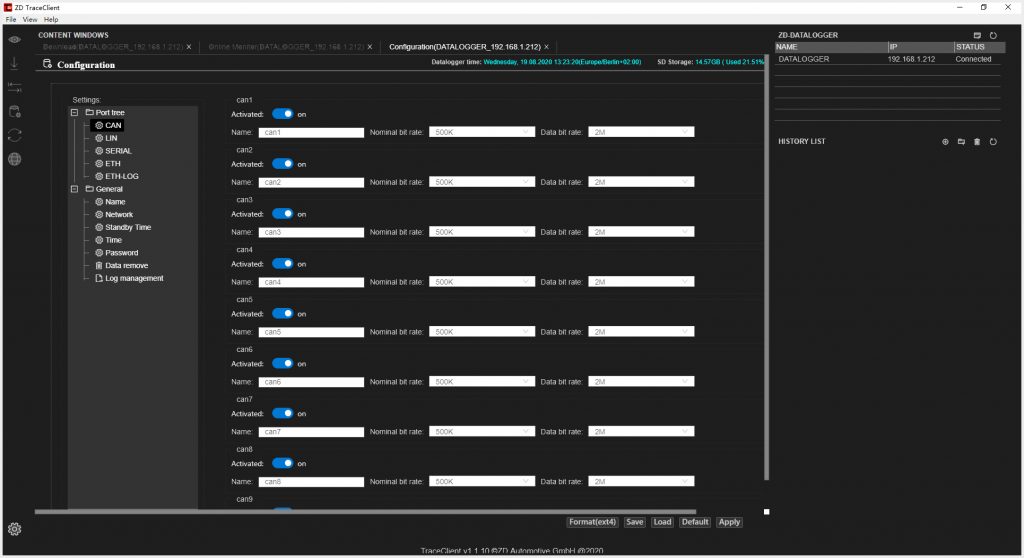
Task: Switch off can7 Activated toggle
Action: click(283, 413)
